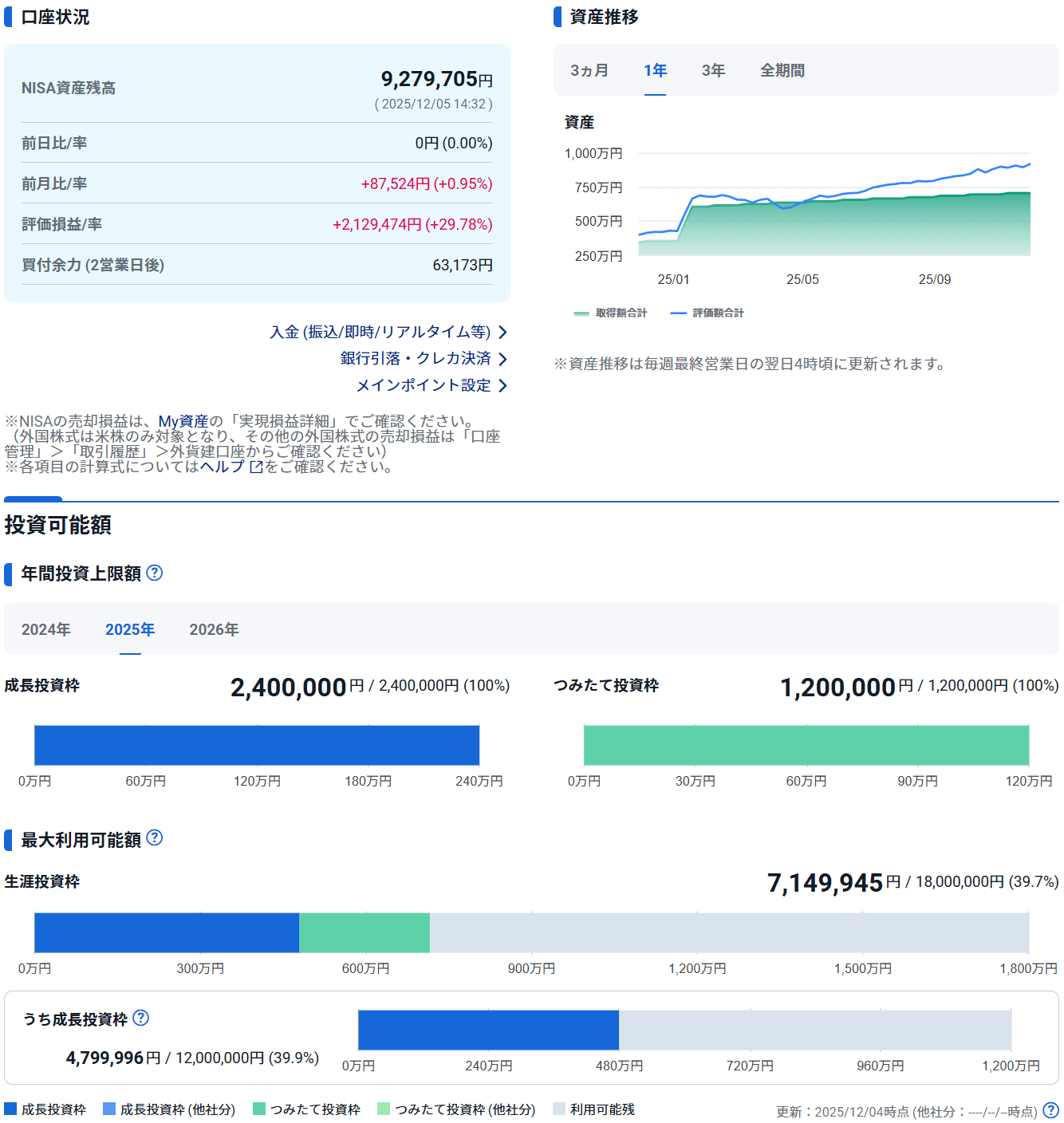Click chevron beside メインポイント設定

502,386
